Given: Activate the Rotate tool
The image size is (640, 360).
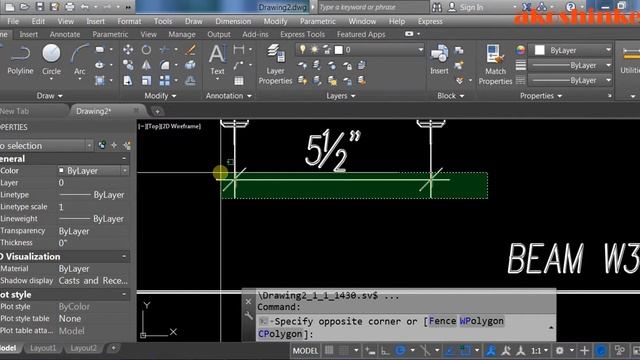Looking at the screenshot, I should 146,50.
